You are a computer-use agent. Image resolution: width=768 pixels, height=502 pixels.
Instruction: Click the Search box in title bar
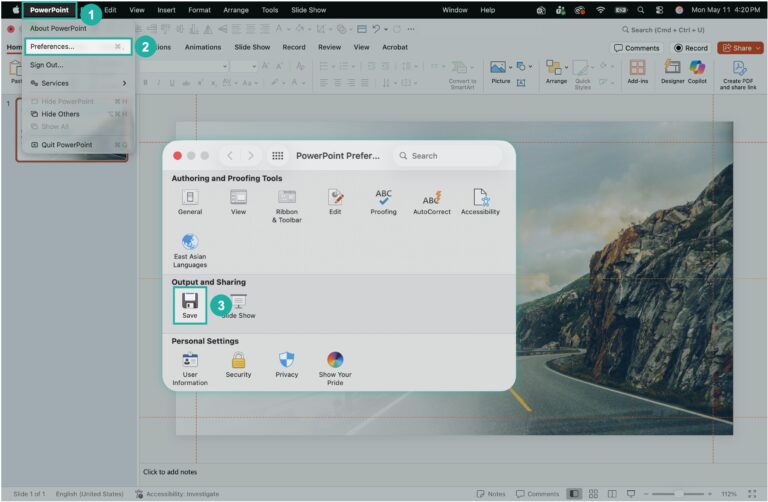[664, 30]
